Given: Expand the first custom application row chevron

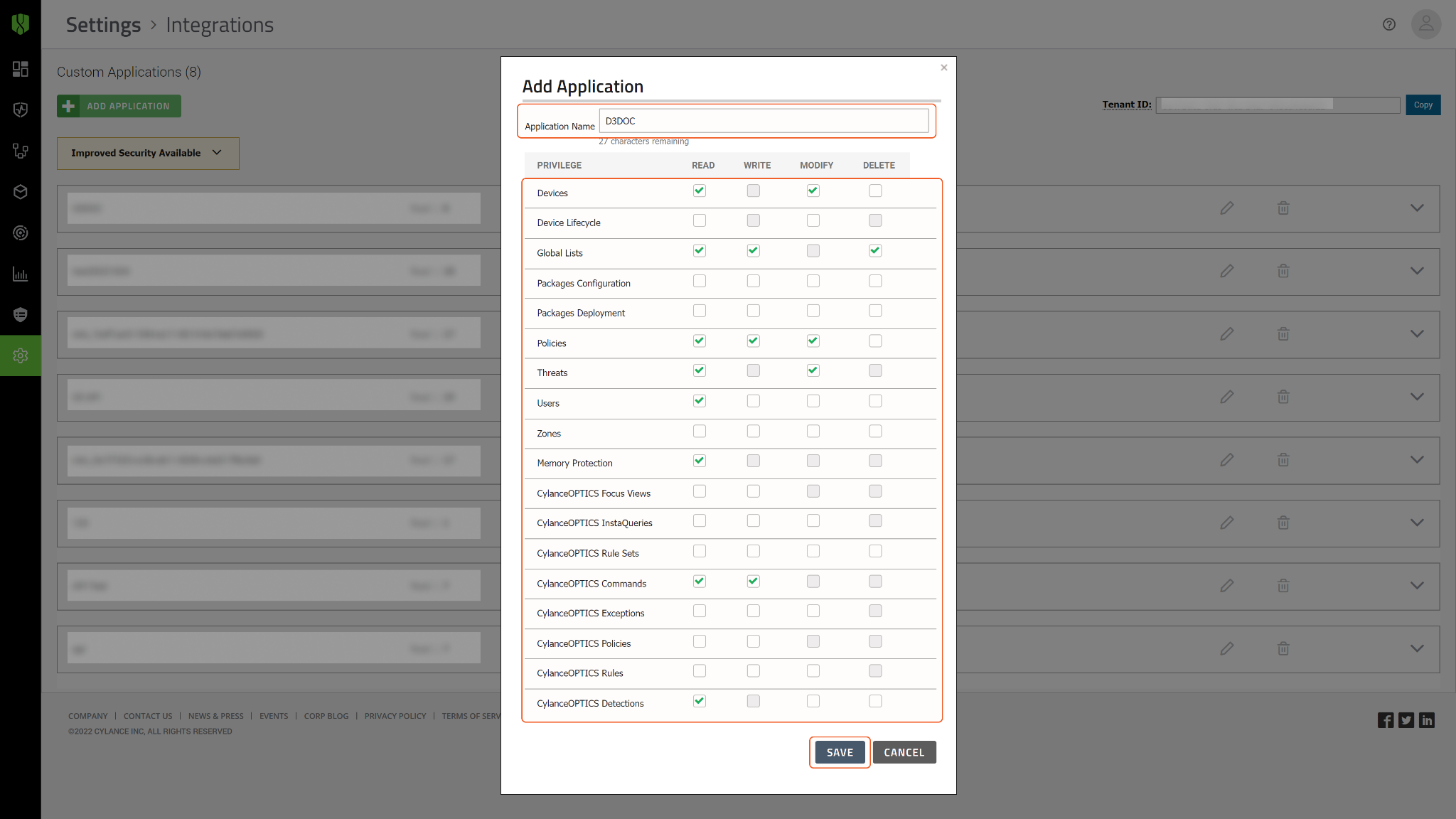Looking at the screenshot, I should (x=1416, y=208).
